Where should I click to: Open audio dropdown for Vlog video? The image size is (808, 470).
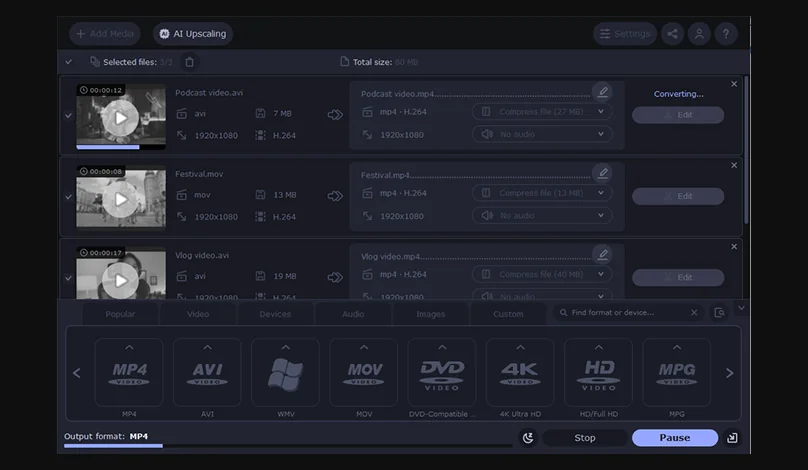[542, 295]
